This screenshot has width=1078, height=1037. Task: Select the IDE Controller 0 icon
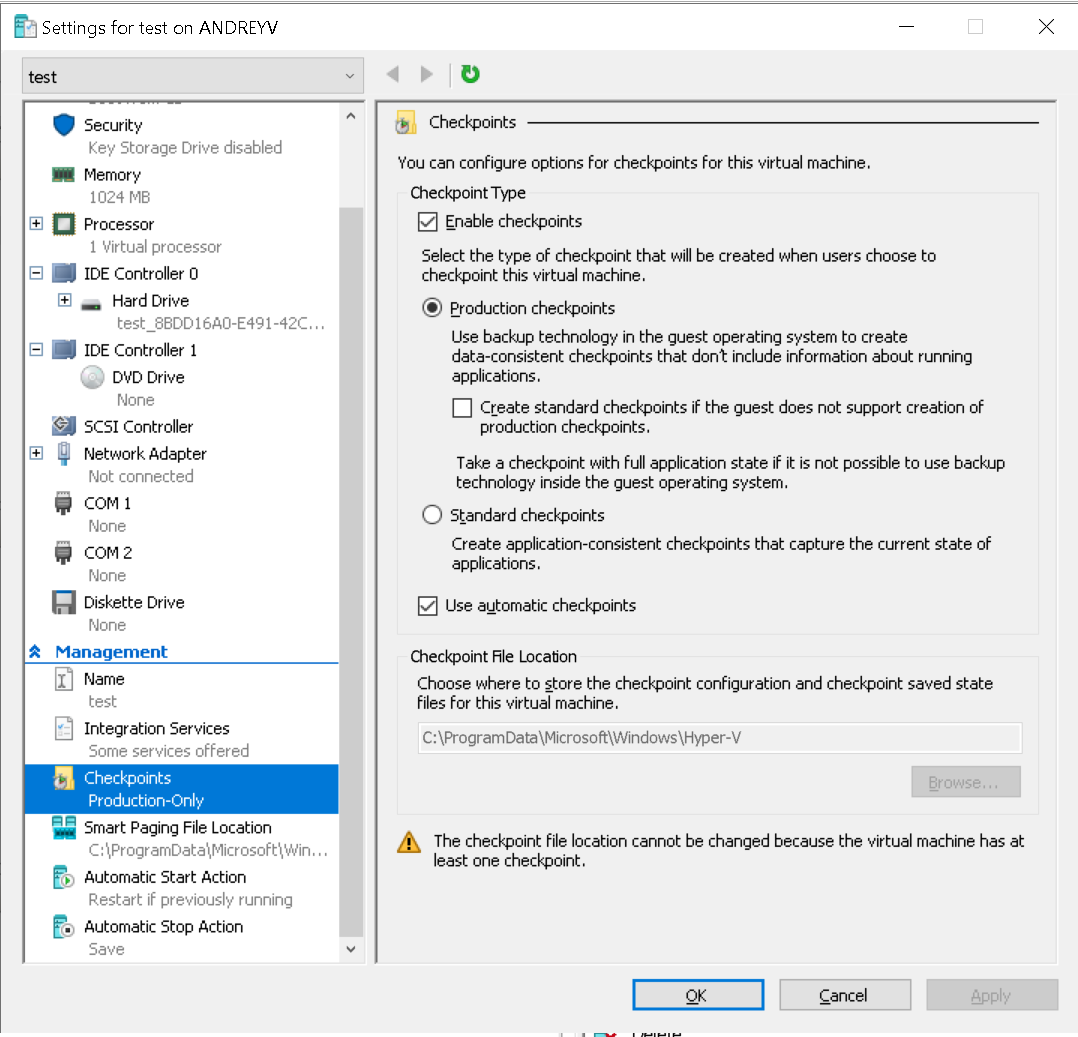64,274
